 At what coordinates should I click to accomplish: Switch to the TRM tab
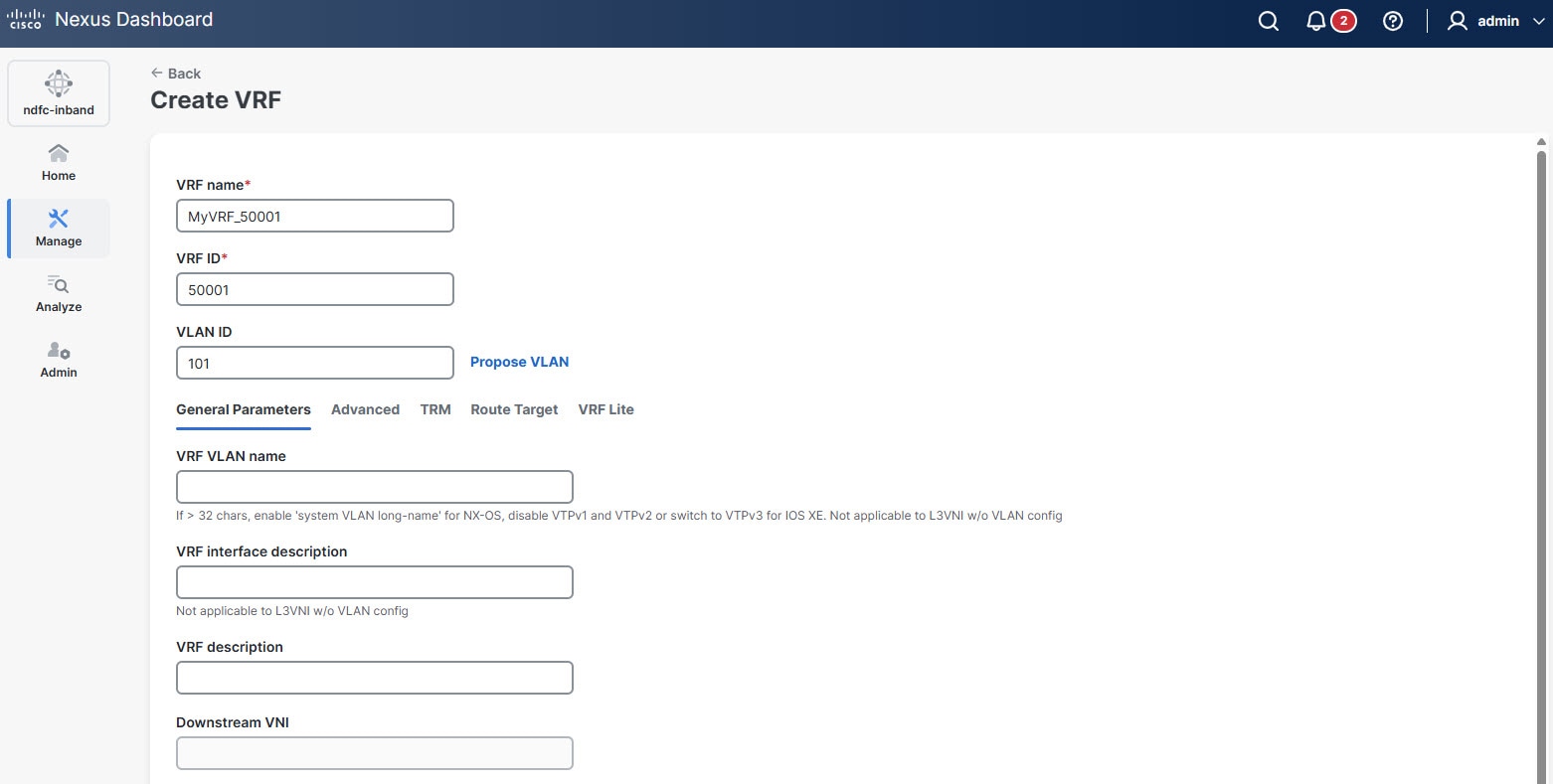[435, 409]
